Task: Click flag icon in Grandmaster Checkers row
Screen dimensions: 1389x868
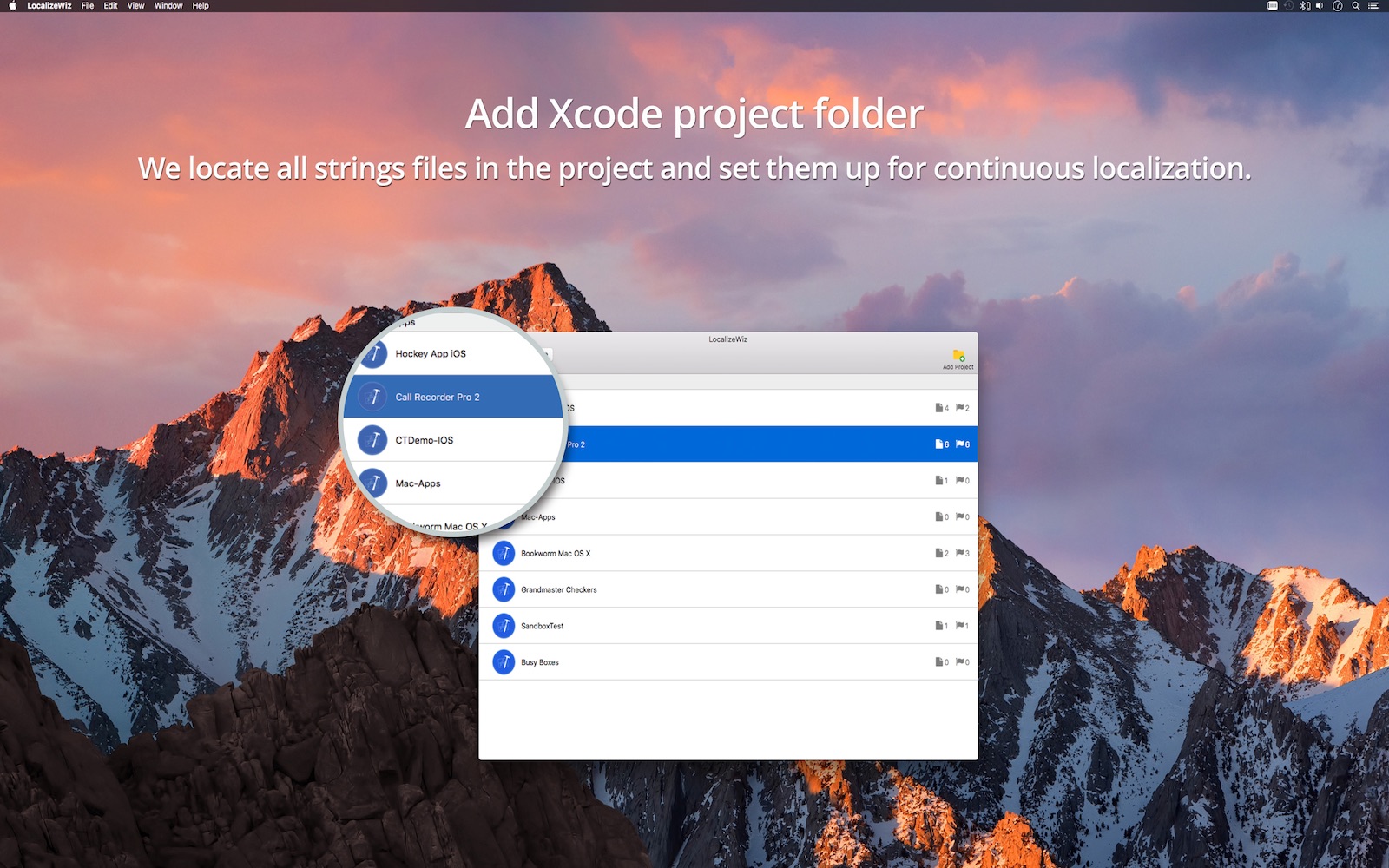Action: [x=959, y=590]
